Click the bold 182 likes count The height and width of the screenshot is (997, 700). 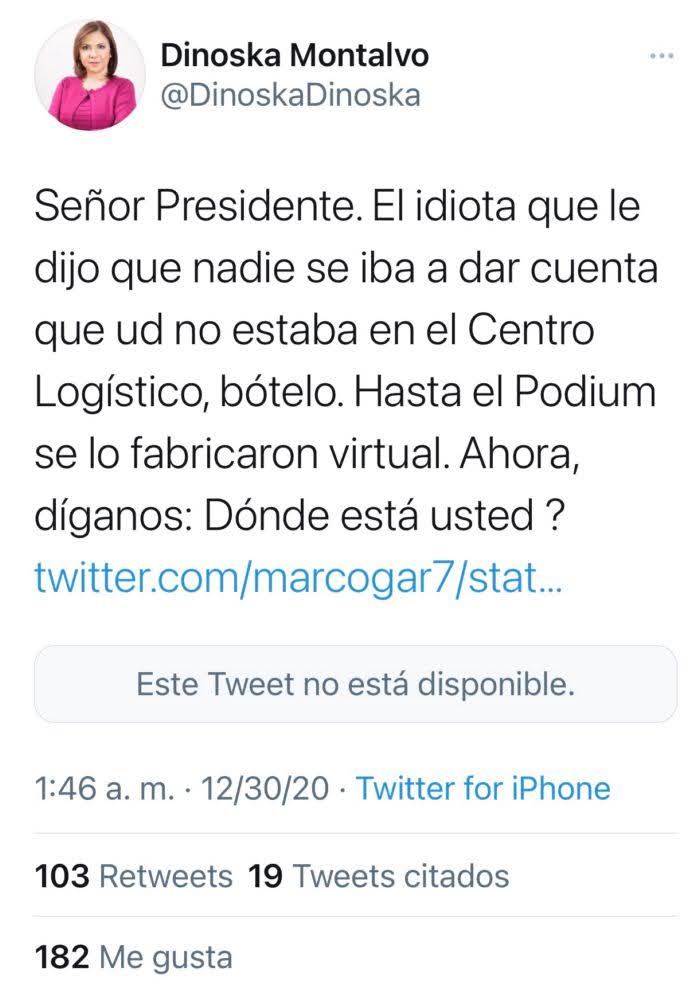click(63, 957)
